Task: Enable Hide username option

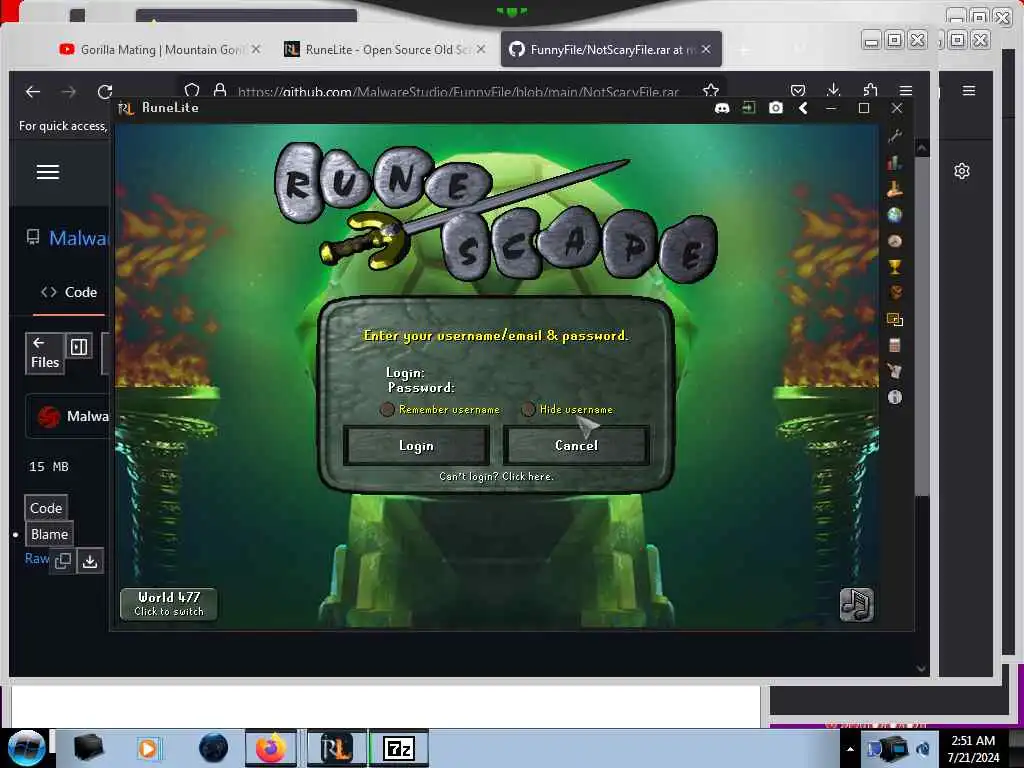Action: click(528, 409)
